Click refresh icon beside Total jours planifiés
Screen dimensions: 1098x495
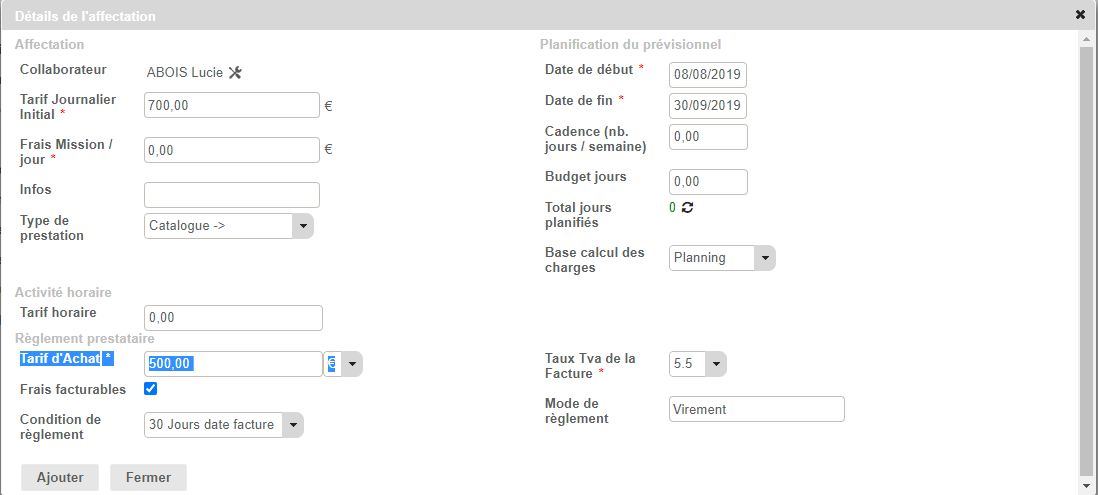click(x=687, y=207)
